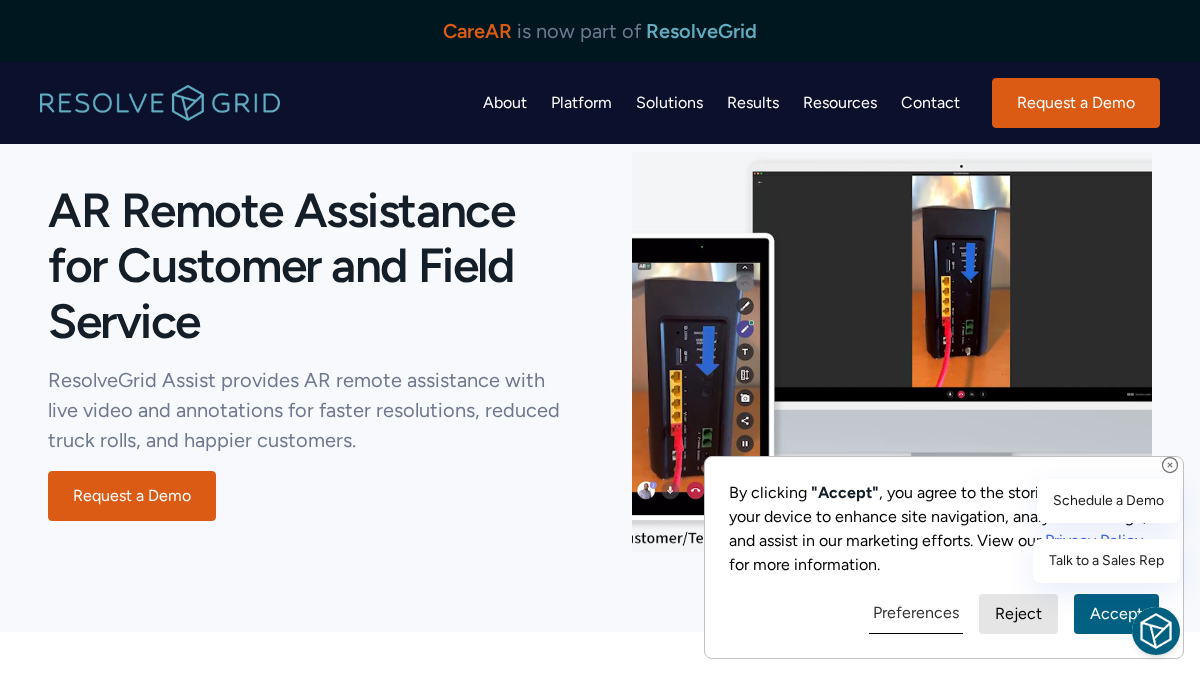Screen dimensions: 1200x675
Task: Reject cookies in the consent banner
Action: click(x=1018, y=614)
